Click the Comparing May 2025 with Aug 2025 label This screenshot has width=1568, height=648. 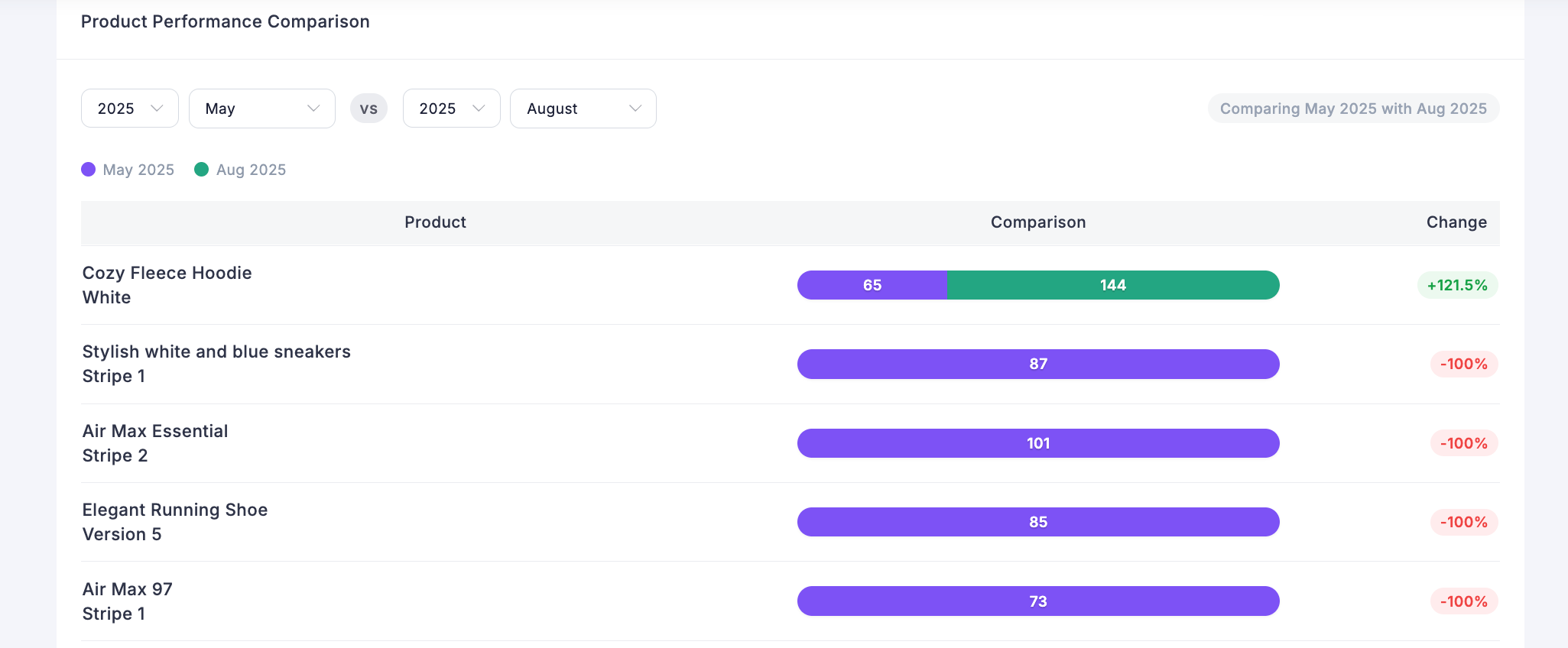[x=1352, y=109]
